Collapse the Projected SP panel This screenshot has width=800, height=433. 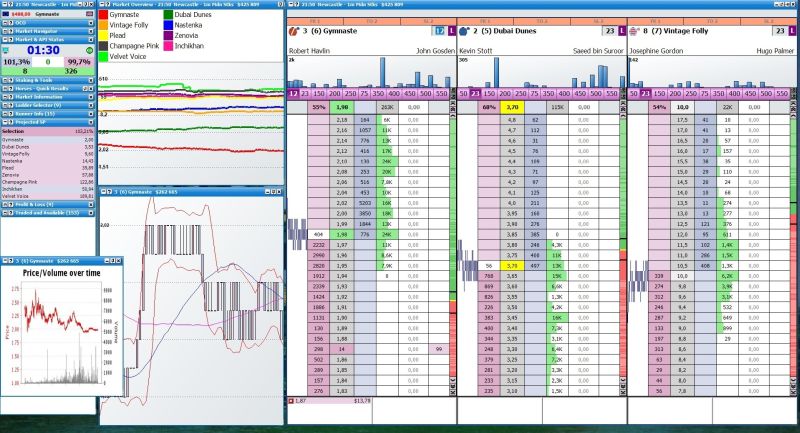(x=91, y=122)
